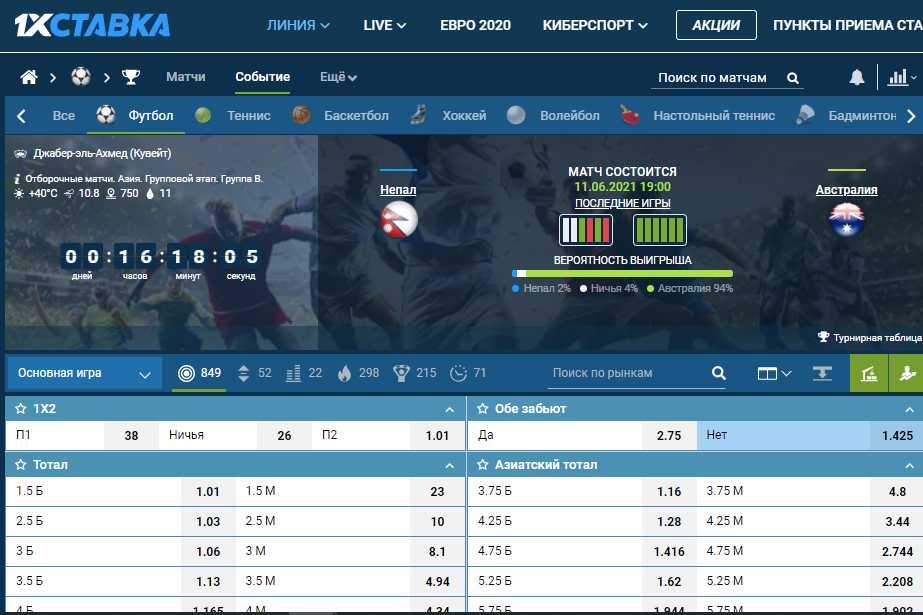Image resolution: width=923 pixels, height=615 pixels.
Task: Open the 1XСТАВКА logo link
Action: point(92,25)
